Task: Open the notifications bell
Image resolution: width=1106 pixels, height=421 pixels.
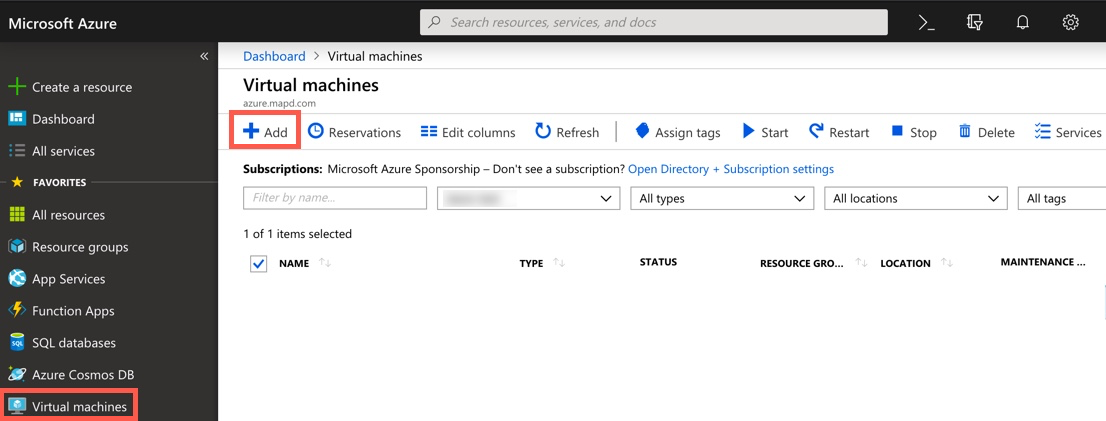Action: point(1022,23)
